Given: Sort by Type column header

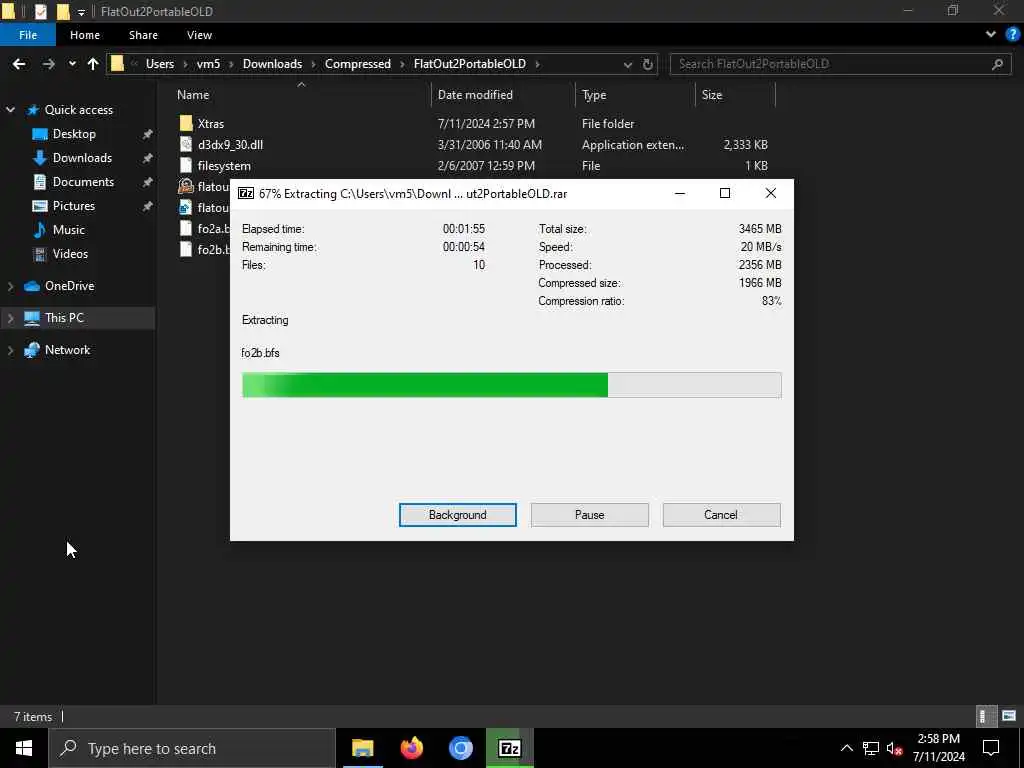Looking at the screenshot, I should (x=594, y=95).
